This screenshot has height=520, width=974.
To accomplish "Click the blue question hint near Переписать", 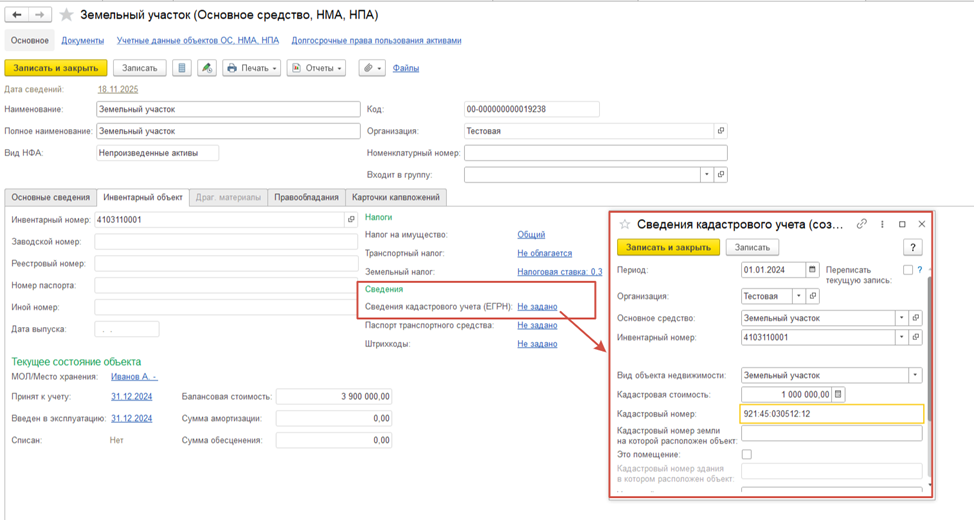I will 920,270.
